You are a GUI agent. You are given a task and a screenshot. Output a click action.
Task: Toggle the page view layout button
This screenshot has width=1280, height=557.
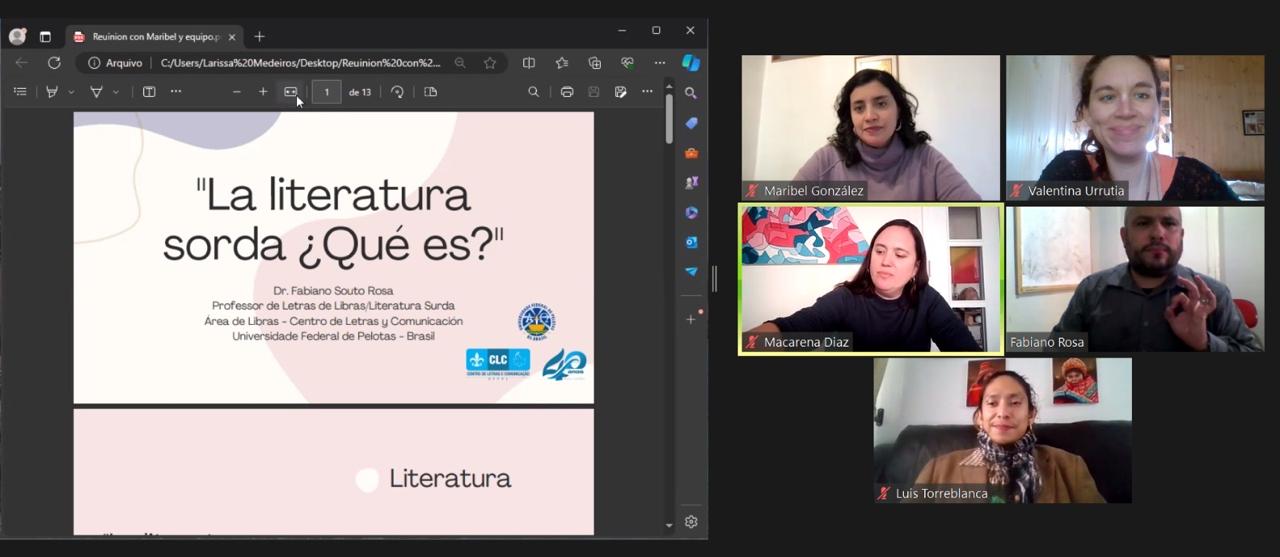(431, 92)
